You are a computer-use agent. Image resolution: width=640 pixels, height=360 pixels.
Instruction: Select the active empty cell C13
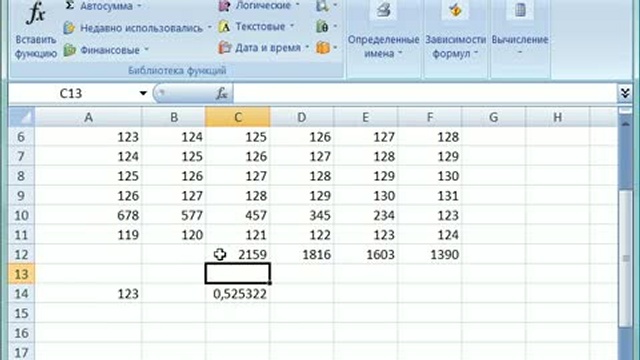[x=238, y=274]
